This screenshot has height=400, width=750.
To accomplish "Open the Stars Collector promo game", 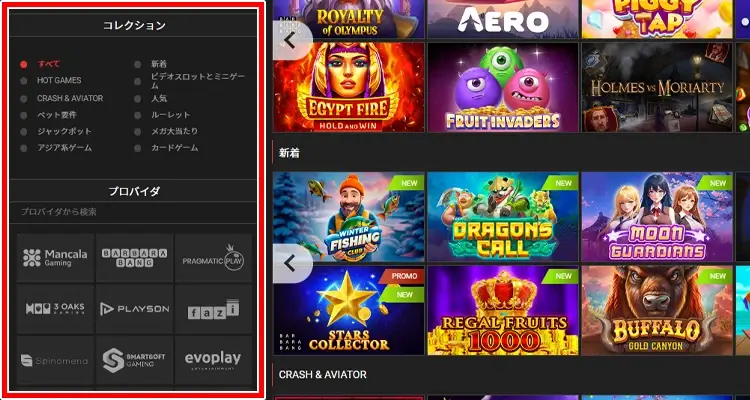I will pos(348,311).
